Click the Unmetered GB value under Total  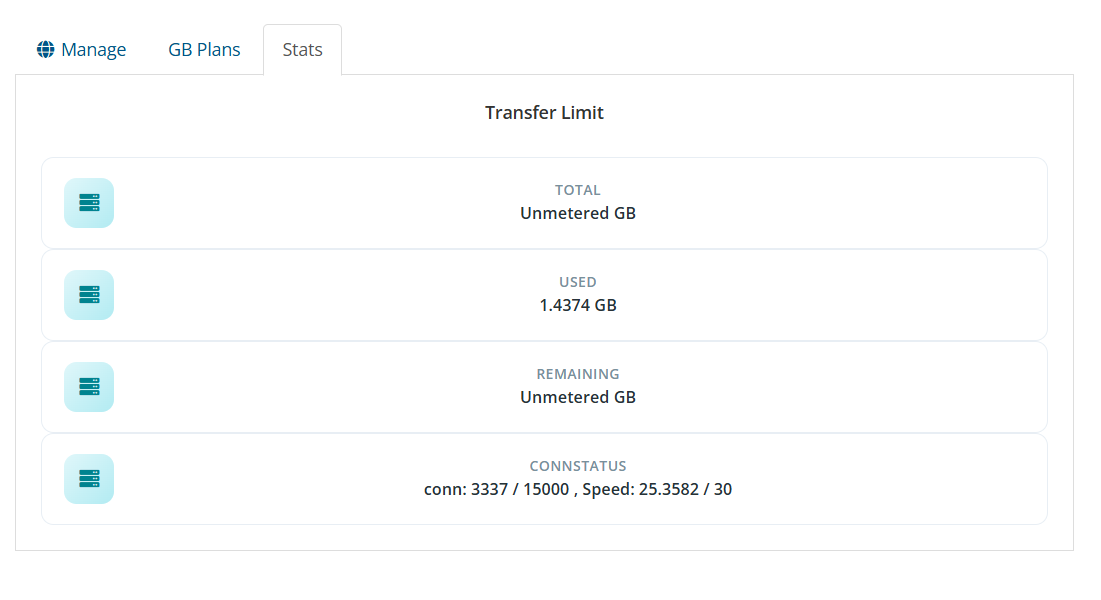(x=578, y=213)
